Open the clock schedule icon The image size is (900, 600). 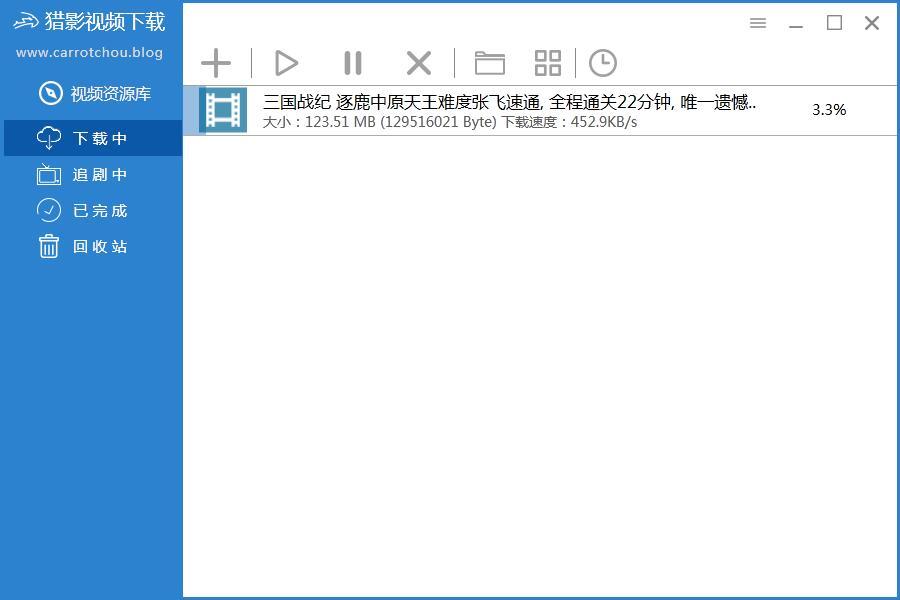click(603, 63)
